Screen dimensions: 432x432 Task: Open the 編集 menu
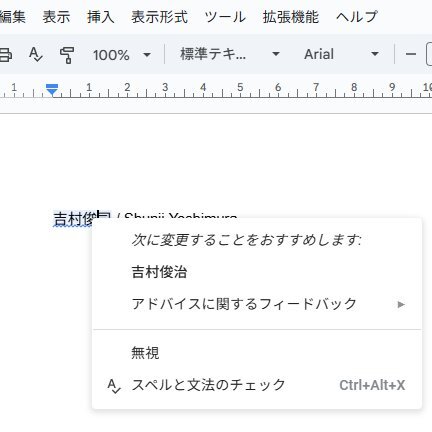[13, 17]
